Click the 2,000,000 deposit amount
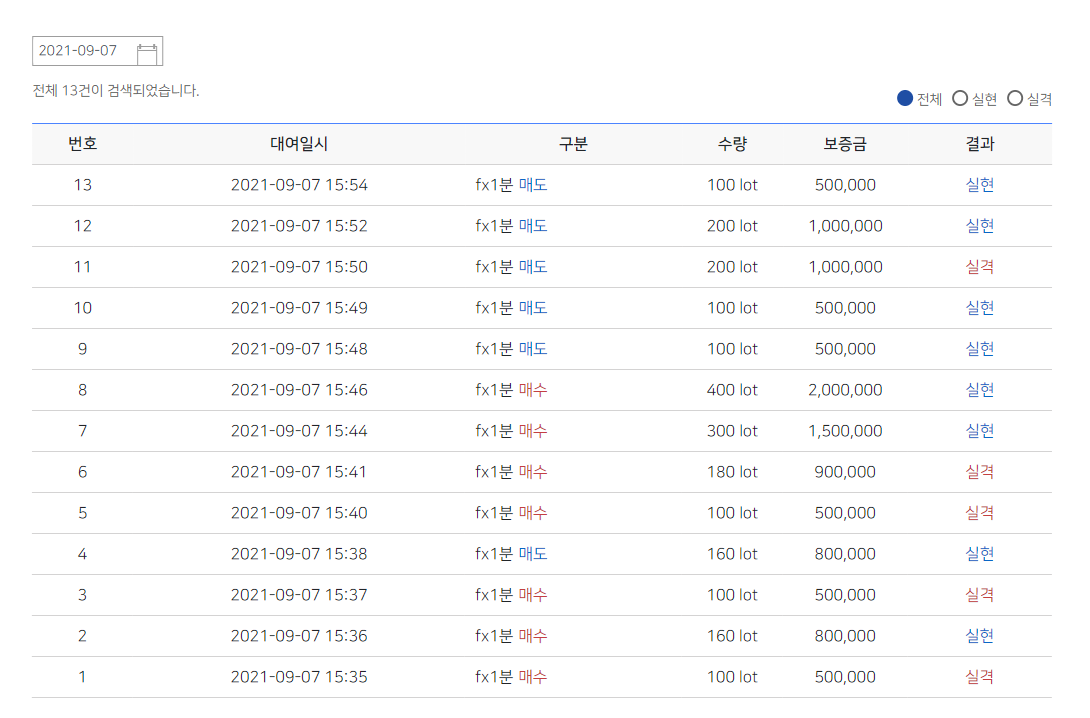 (x=845, y=390)
